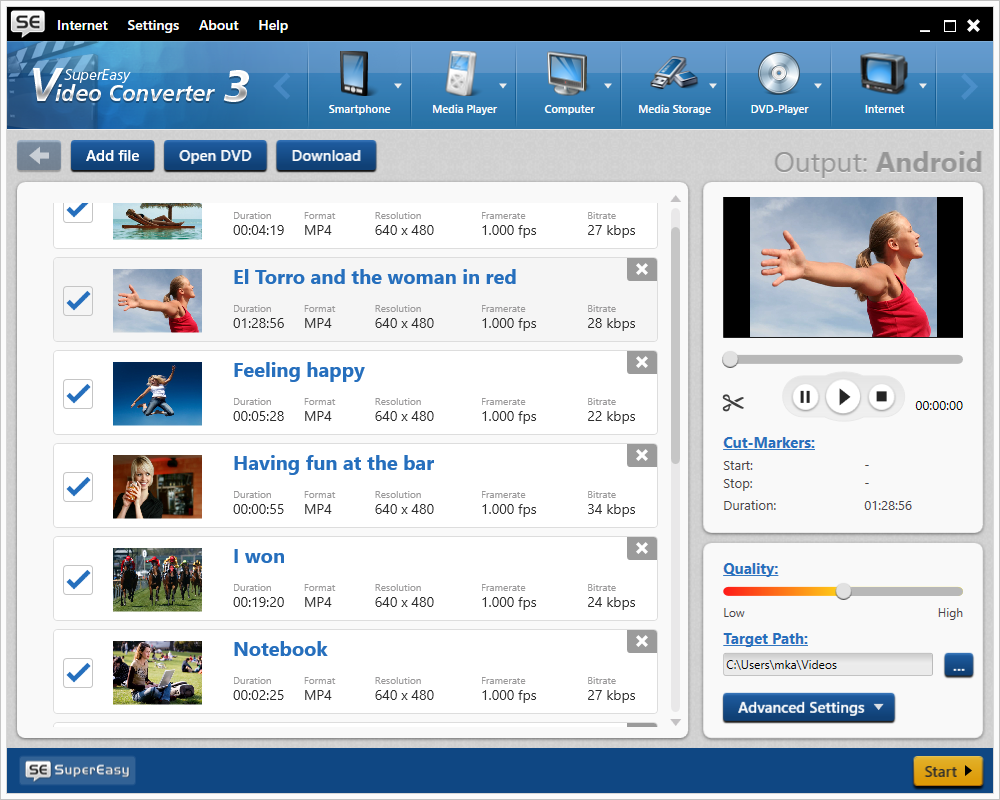This screenshot has width=1000, height=800.
Task: Expand the Computer dropdown arrow
Action: 608,85
